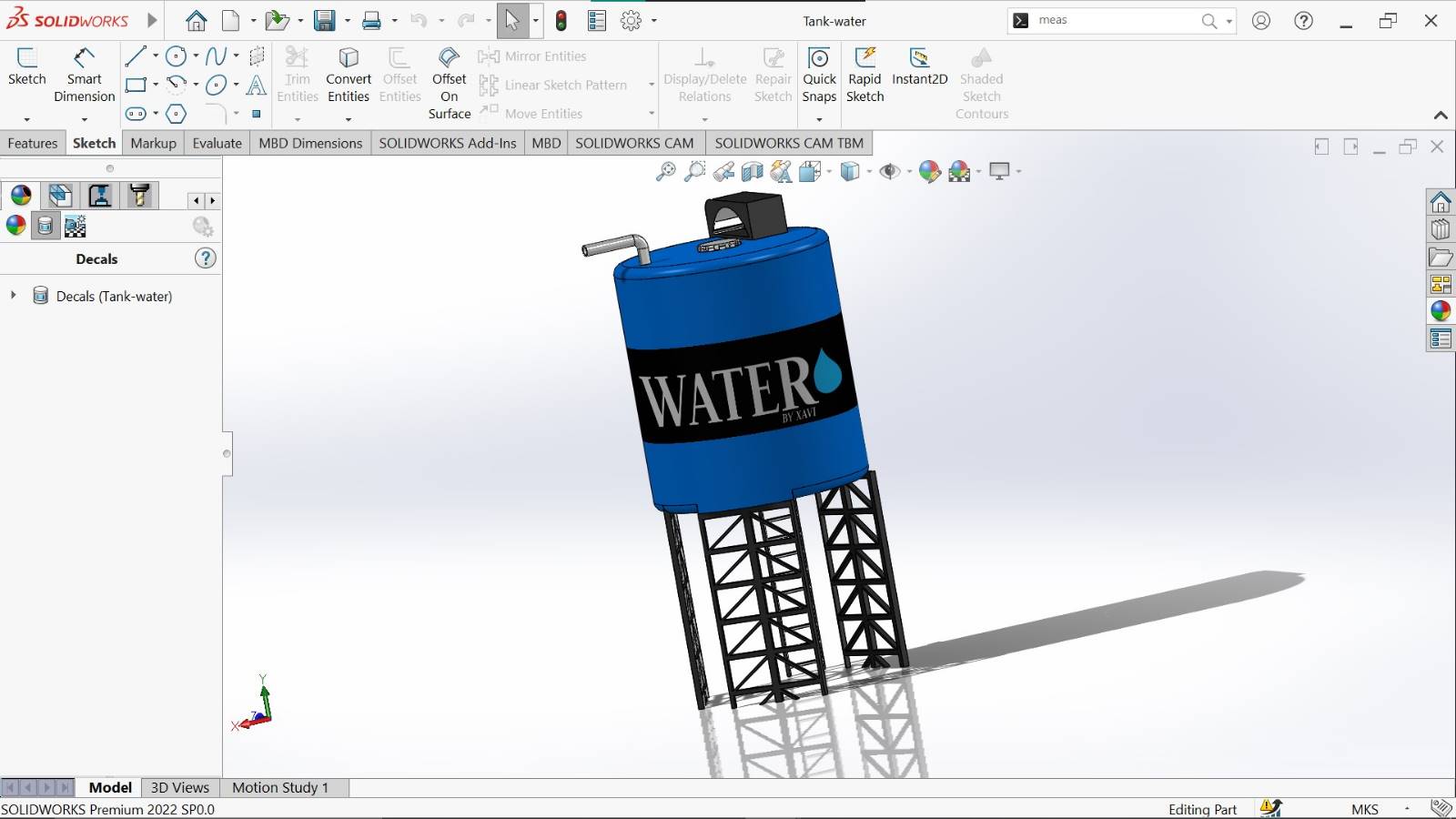1456x819 pixels.
Task: Select the Circle sketch tool
Action: coord(177,56)
